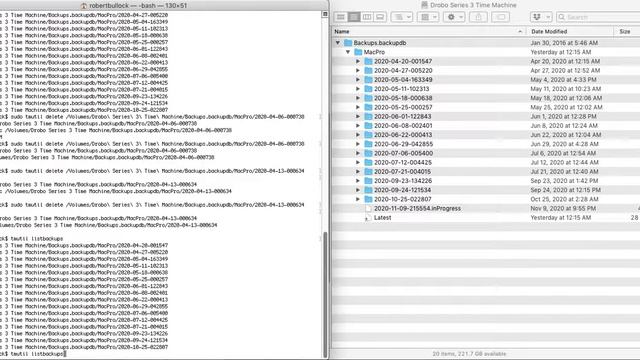This screenshot has width=640, height=360.
Task: Open the Finder gear action menu
Action: (x=454, y=17)
